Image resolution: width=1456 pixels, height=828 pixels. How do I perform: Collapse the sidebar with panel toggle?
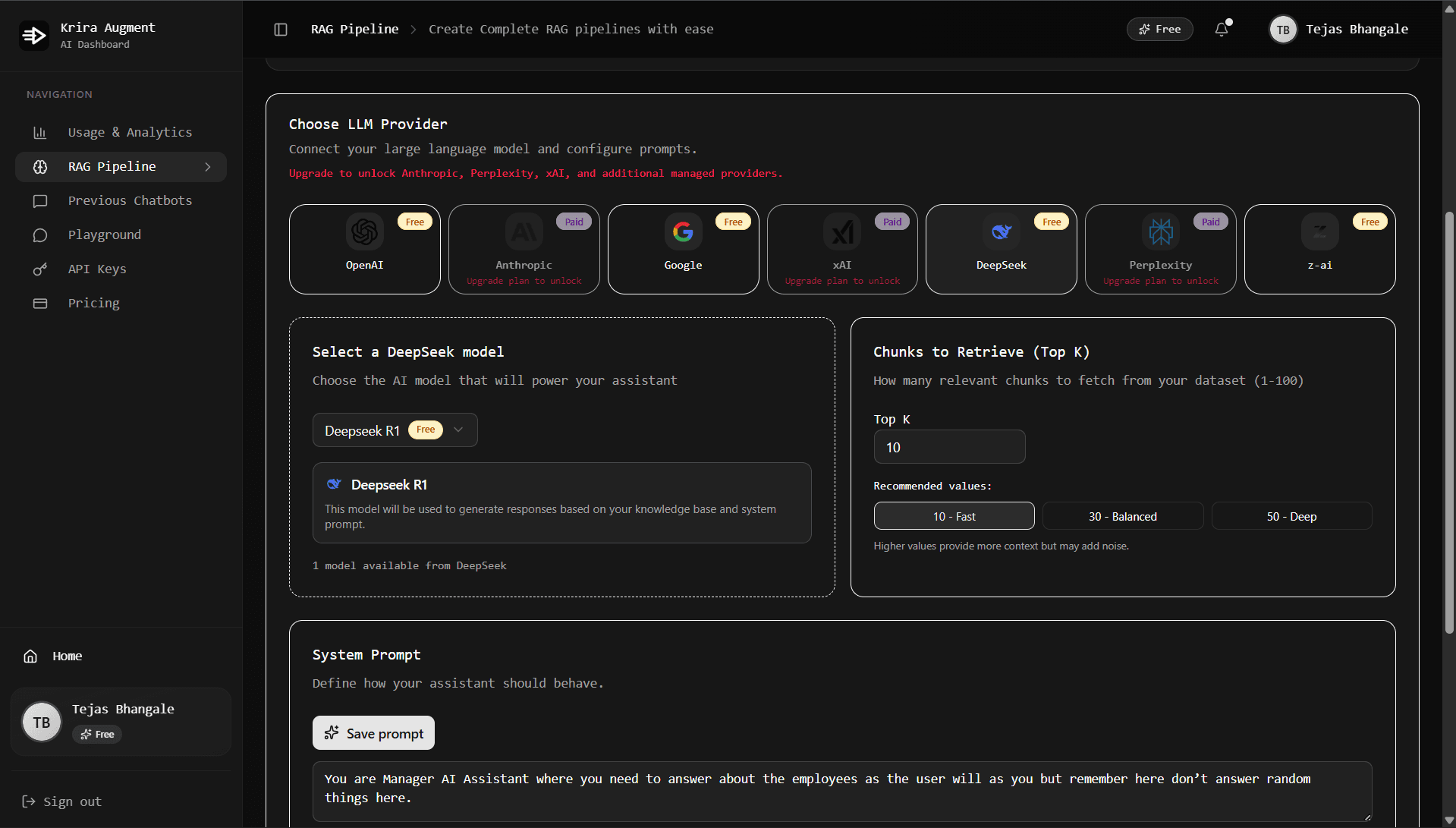281,29
